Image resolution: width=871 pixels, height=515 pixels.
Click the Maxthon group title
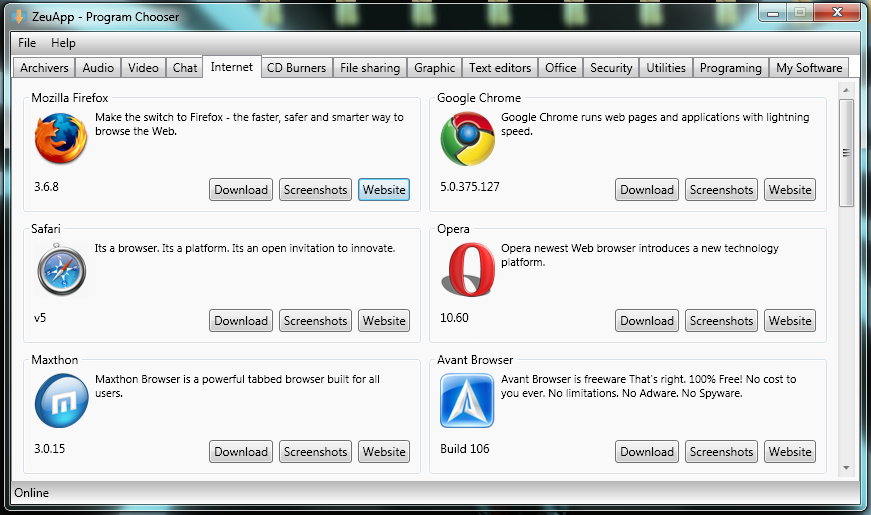click(54, 360)
